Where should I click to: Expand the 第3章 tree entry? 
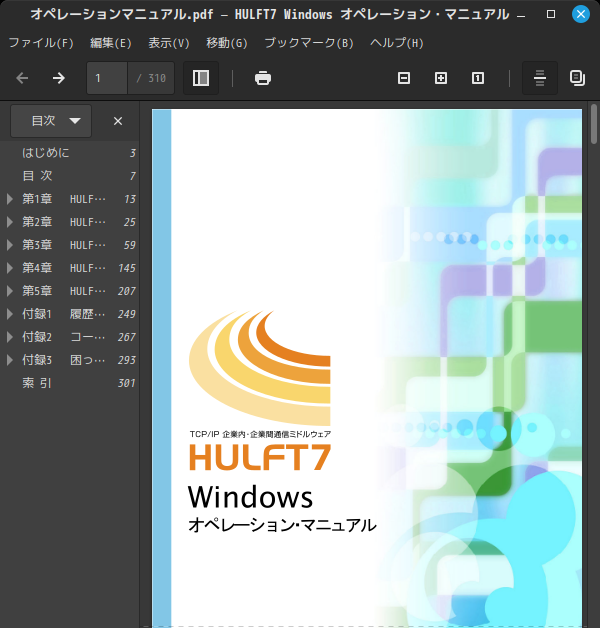tap(10, 245)
